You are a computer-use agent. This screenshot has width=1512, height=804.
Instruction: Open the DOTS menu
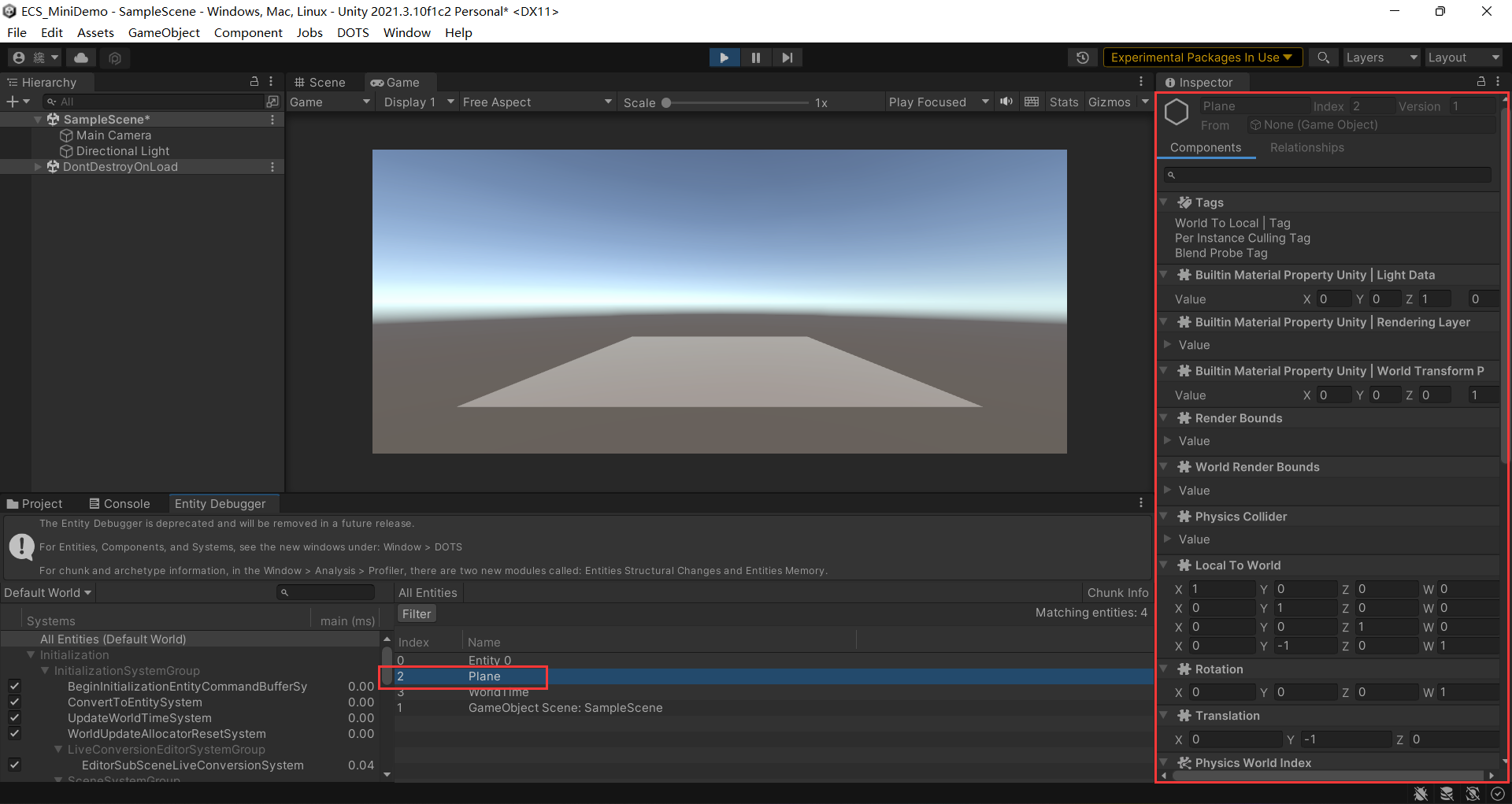tap(353, 32)
